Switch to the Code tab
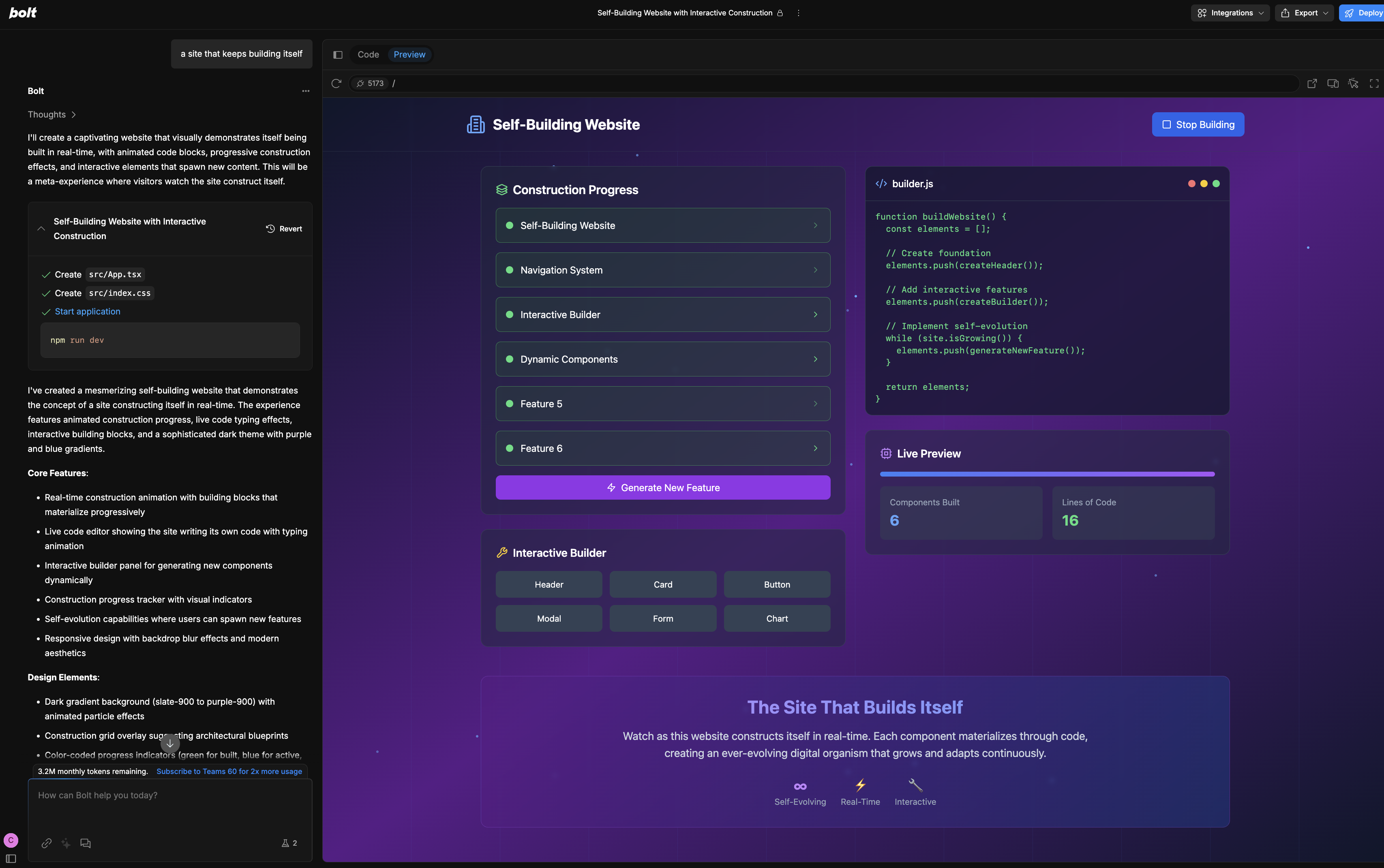The width and height of the screenshot is (1384, 868). (x=368, y=55)
